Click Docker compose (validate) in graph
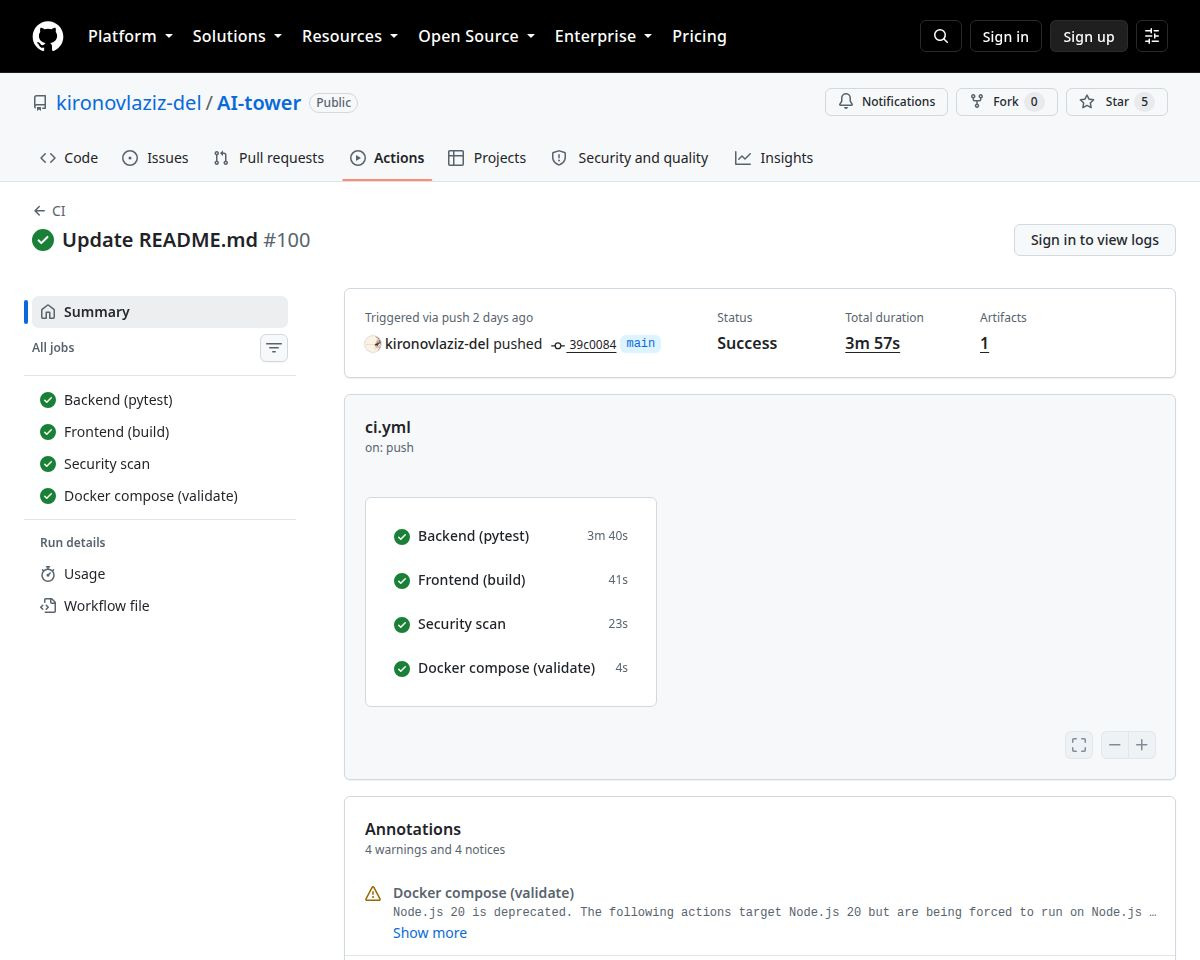 [511, 668]
